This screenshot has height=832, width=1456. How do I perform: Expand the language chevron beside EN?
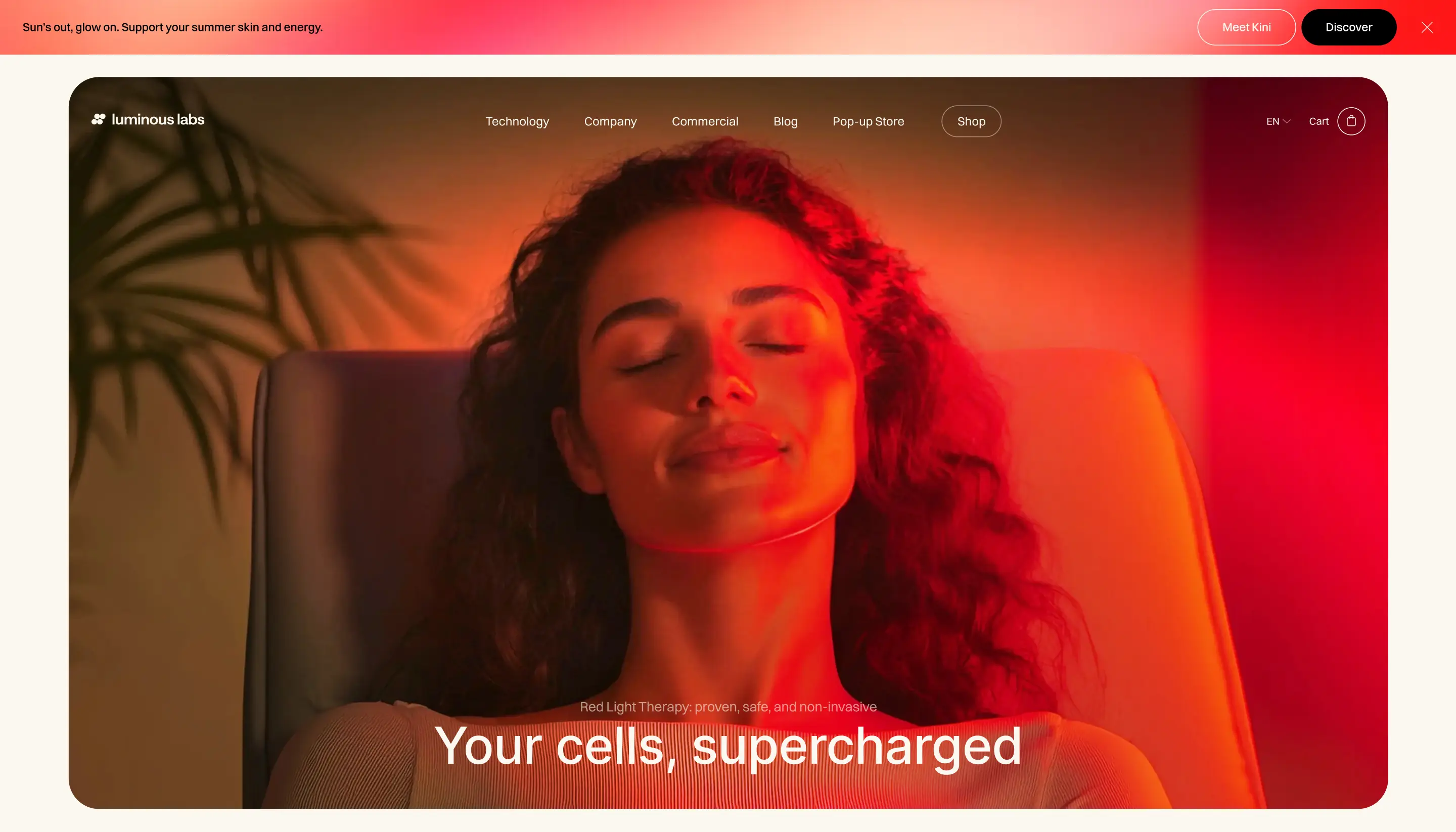click(x=1287, y=122)
